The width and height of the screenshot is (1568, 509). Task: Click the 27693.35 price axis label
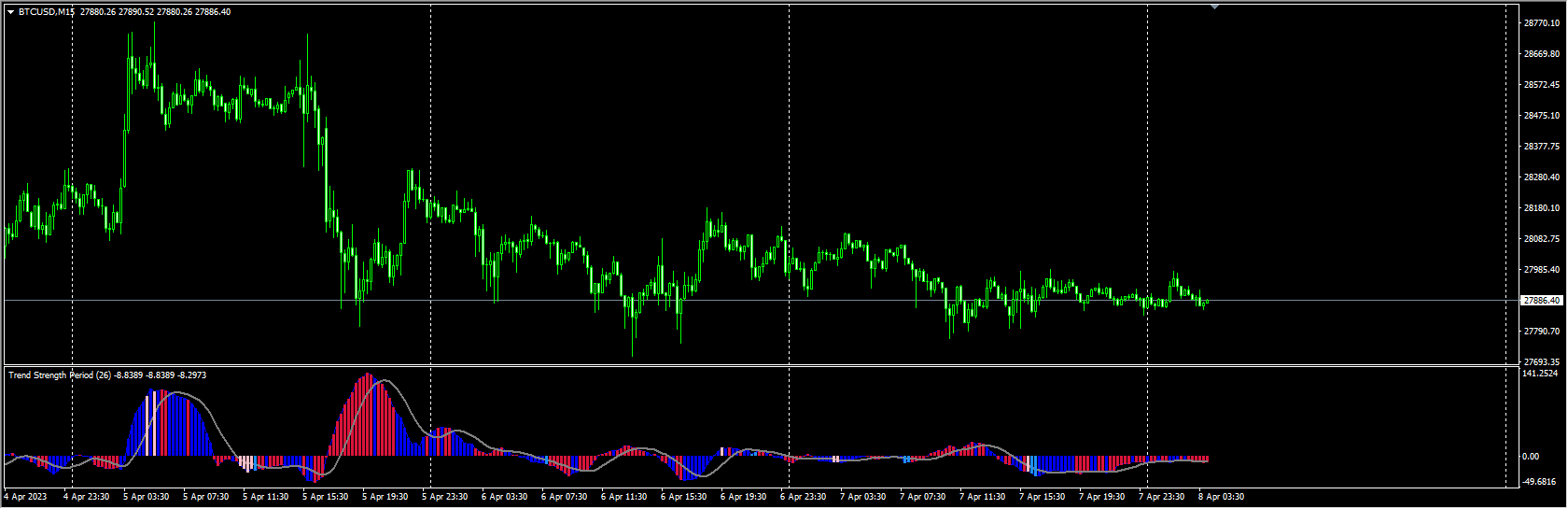tap(1542, 362)
